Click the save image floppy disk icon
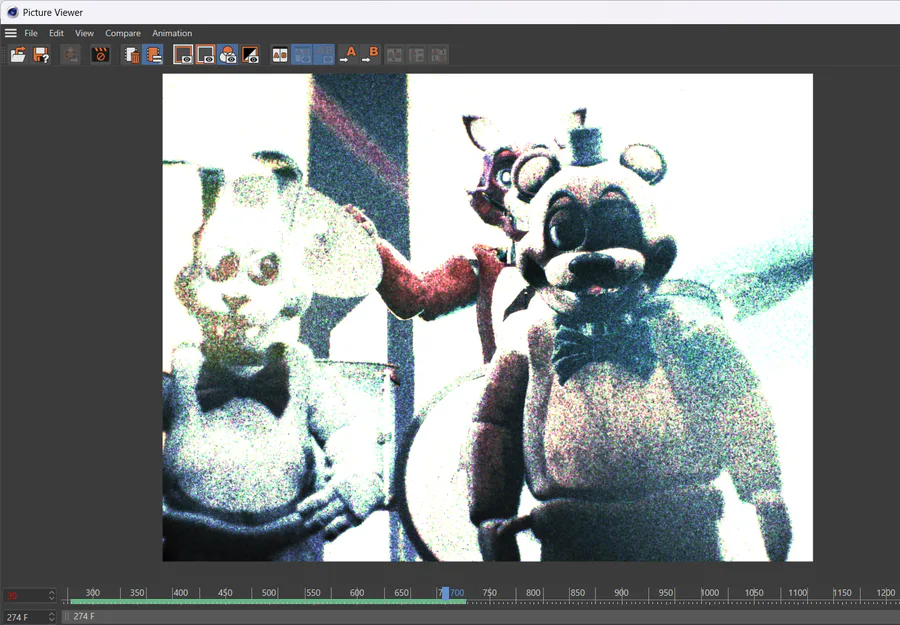 tap(41, 55)
